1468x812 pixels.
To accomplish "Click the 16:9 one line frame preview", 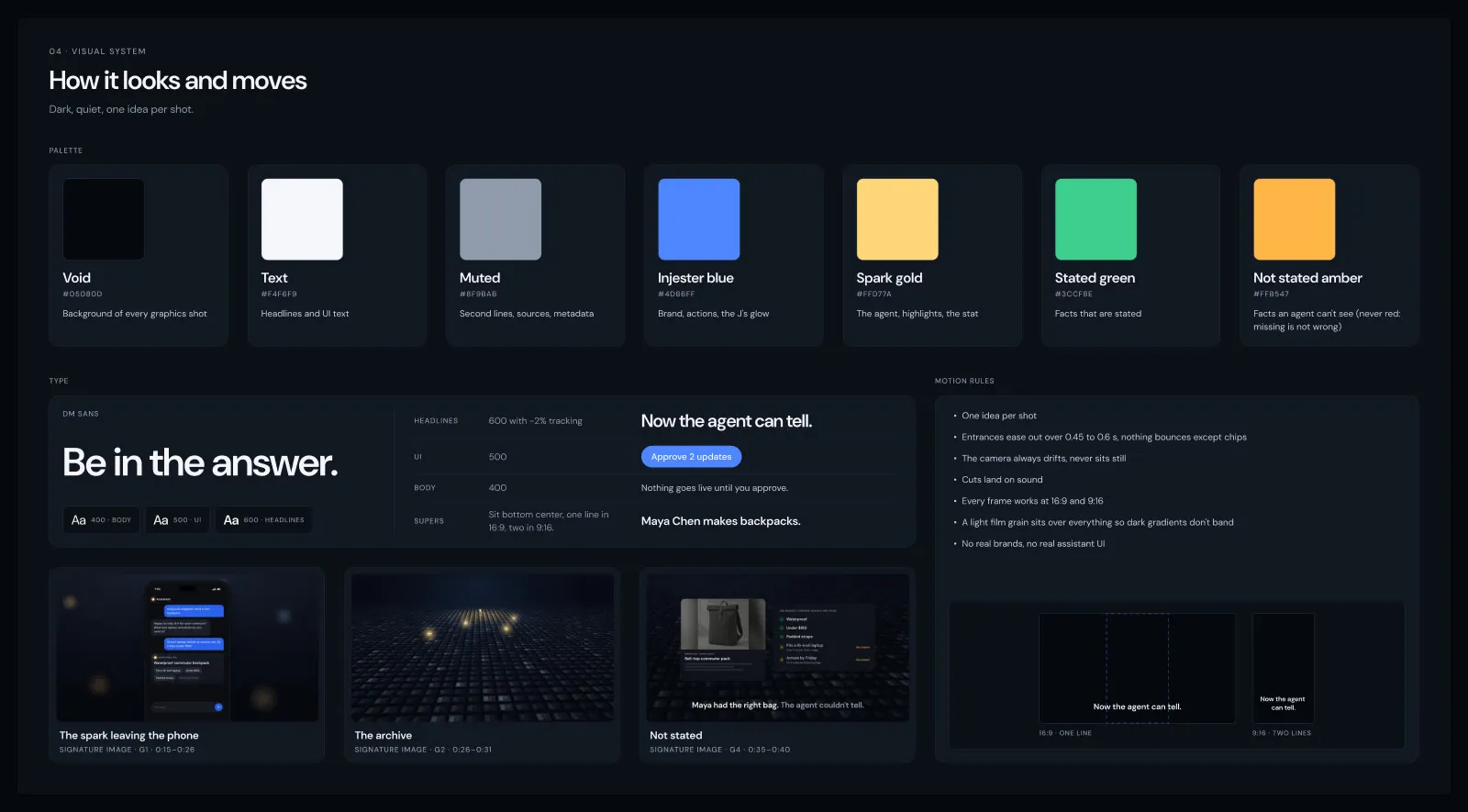I will [x=1137, y=668].
